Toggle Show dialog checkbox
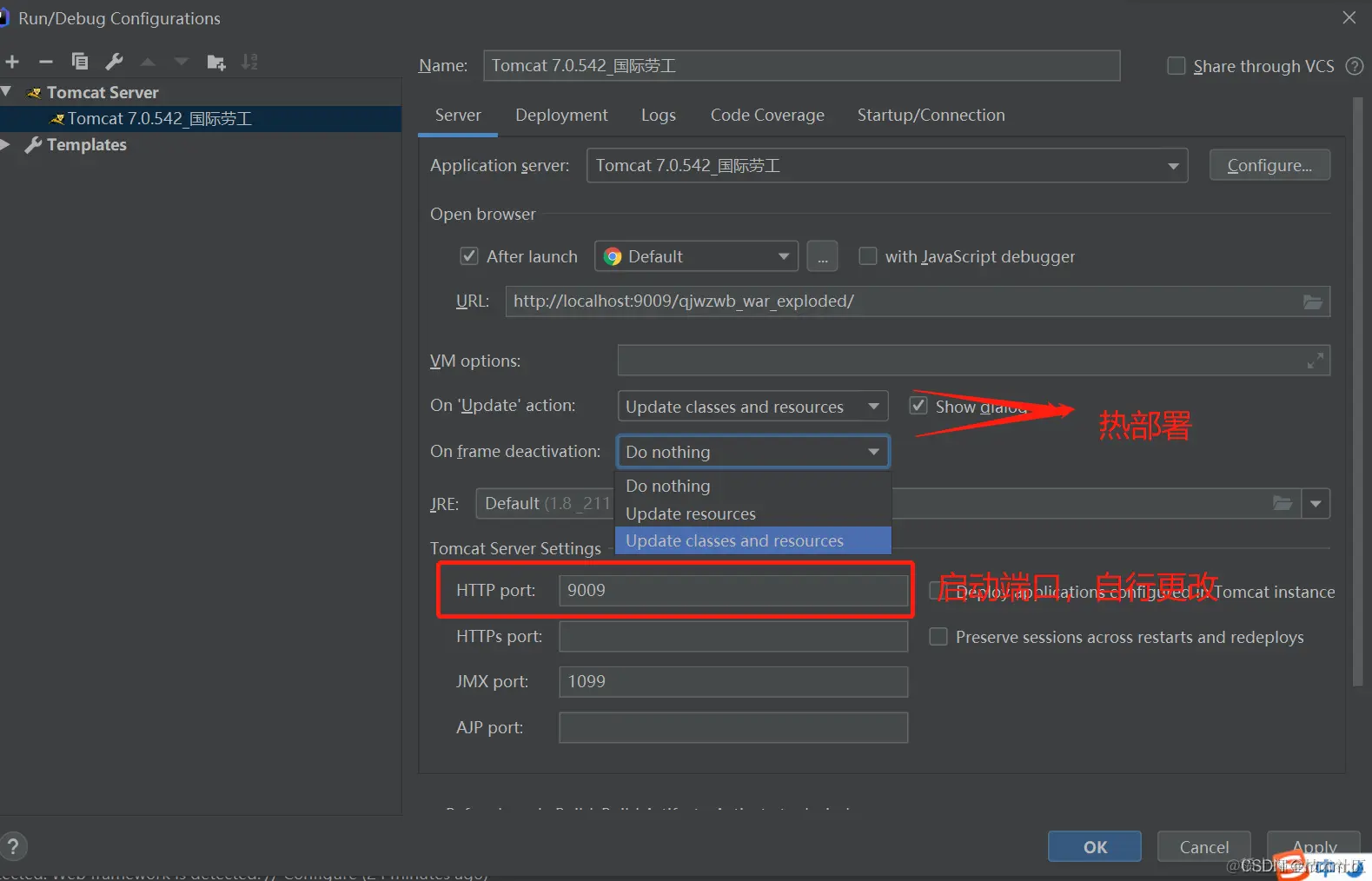 pos(918,406)
